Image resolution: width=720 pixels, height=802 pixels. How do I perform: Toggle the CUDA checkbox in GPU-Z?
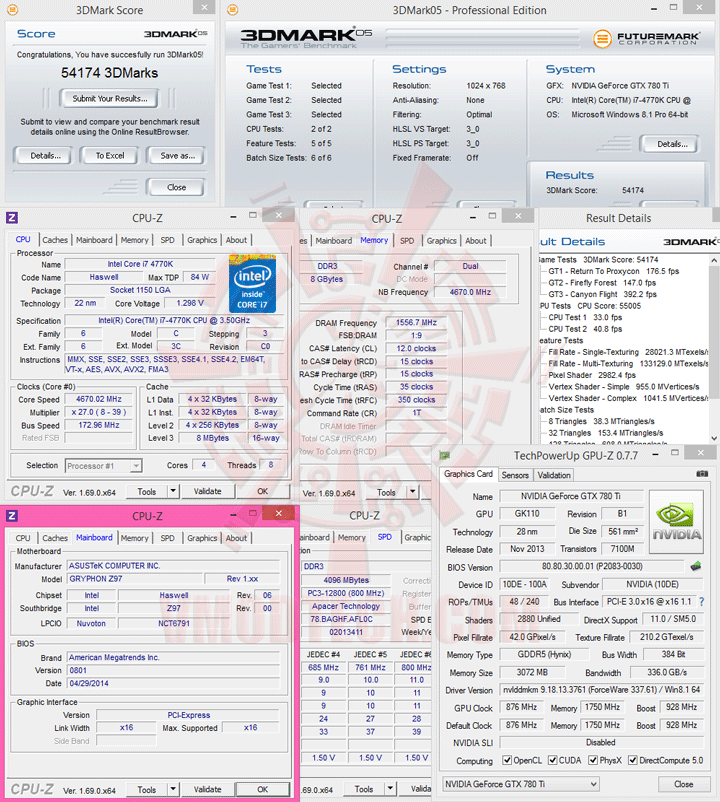coord(552,760)
